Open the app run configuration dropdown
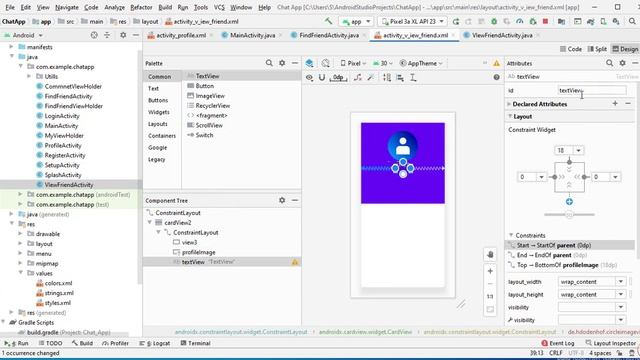The height and width of the screenshot is (360, 640). pos(356,21)
